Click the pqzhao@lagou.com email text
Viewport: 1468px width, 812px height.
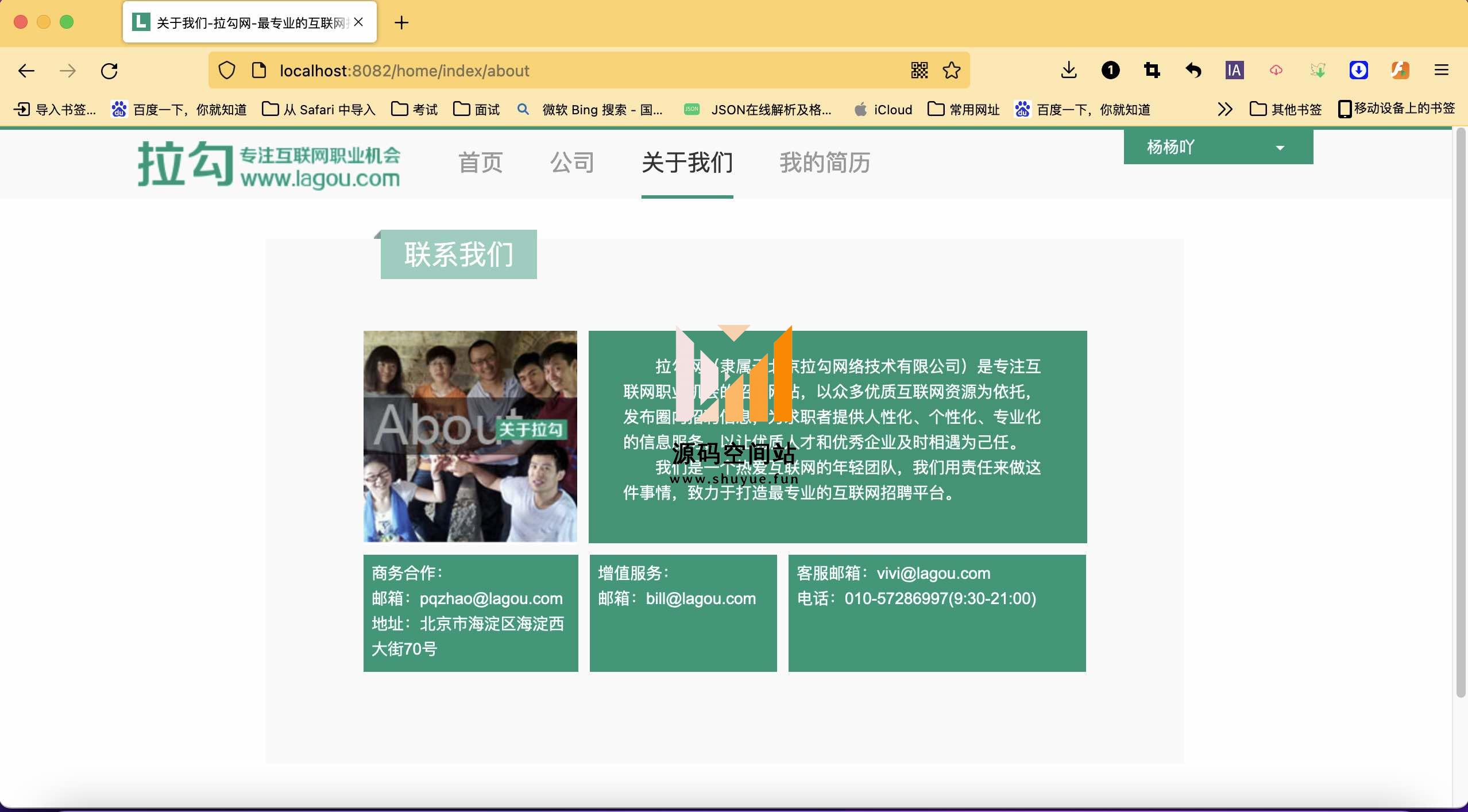(491, 598)
